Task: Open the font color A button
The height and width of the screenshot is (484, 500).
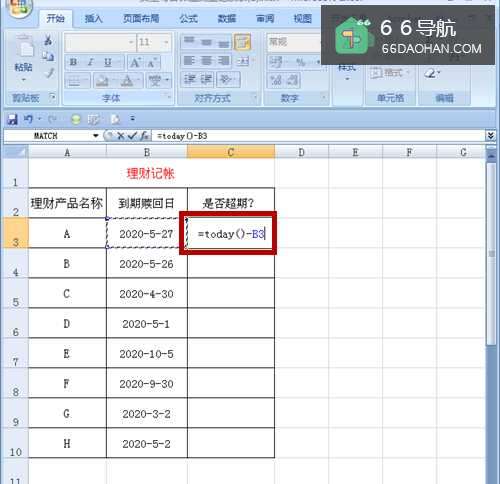Action: (127, 80)
